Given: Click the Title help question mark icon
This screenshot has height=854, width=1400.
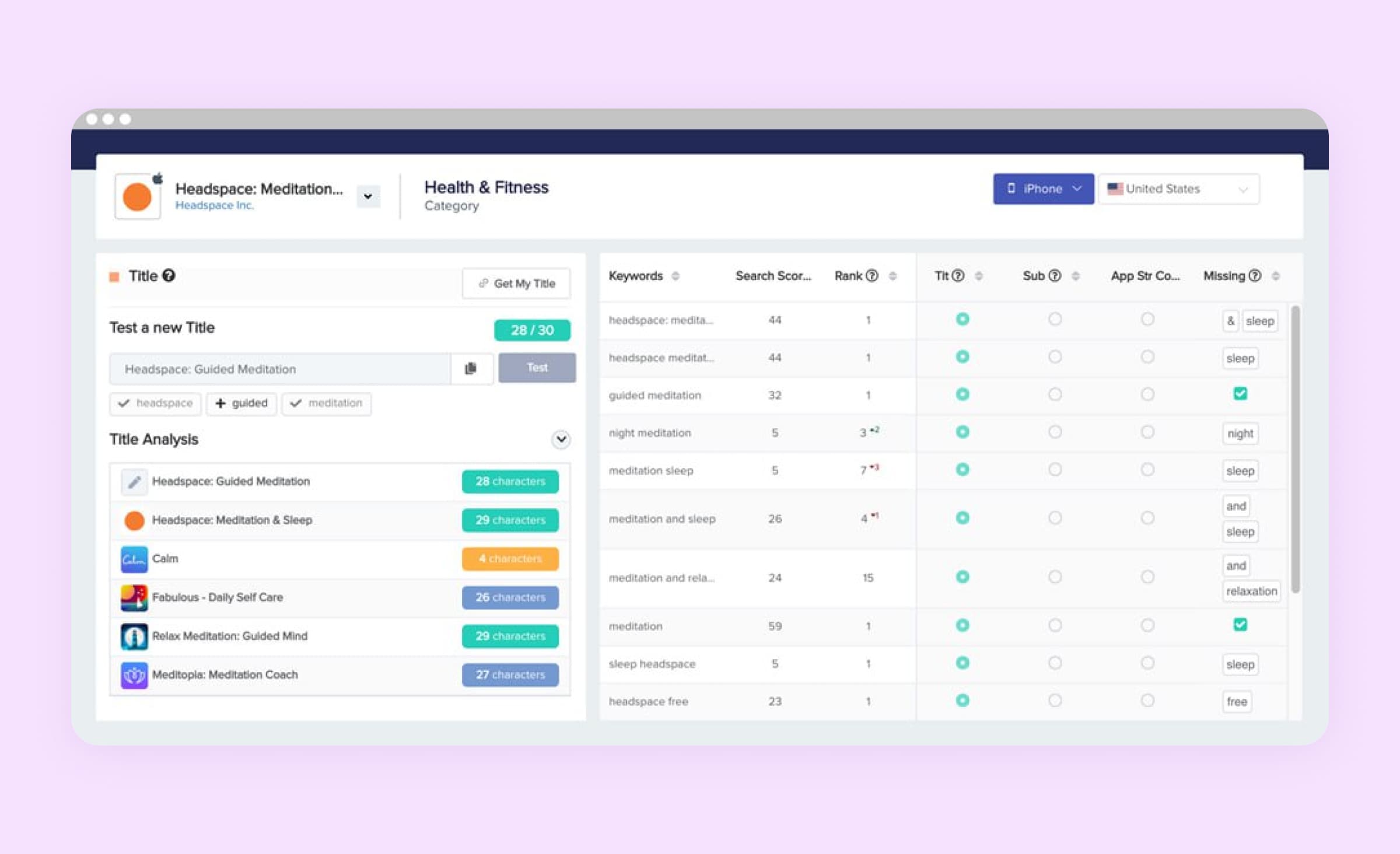Looking at the screenshot, I should 169,275.
